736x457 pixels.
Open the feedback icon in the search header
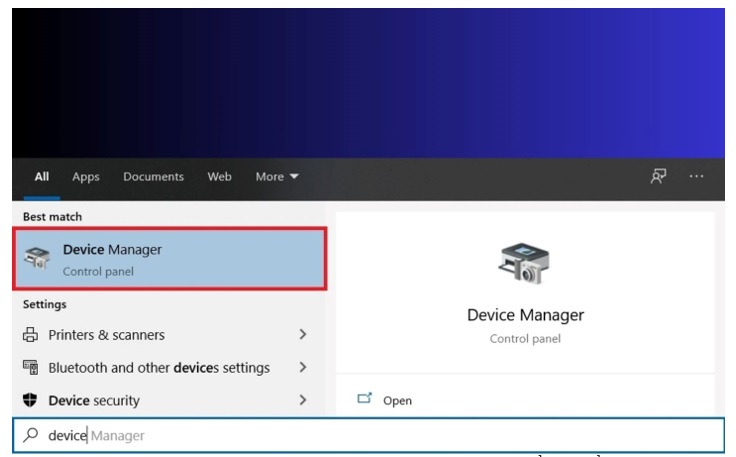(x=658, y=176)
